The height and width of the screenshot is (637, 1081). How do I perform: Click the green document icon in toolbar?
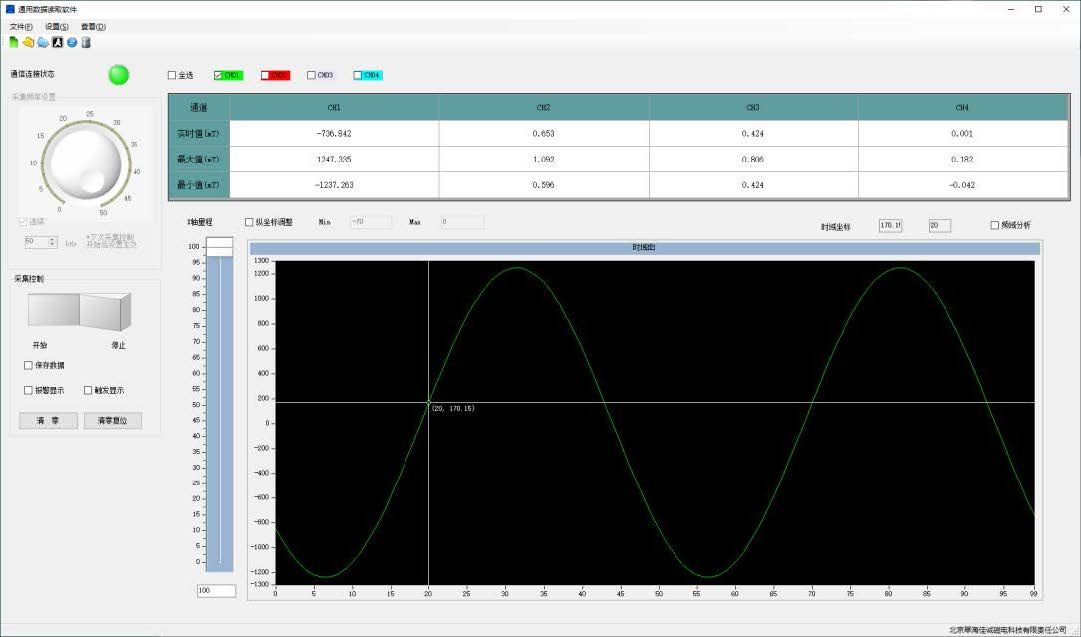(14, 42)
